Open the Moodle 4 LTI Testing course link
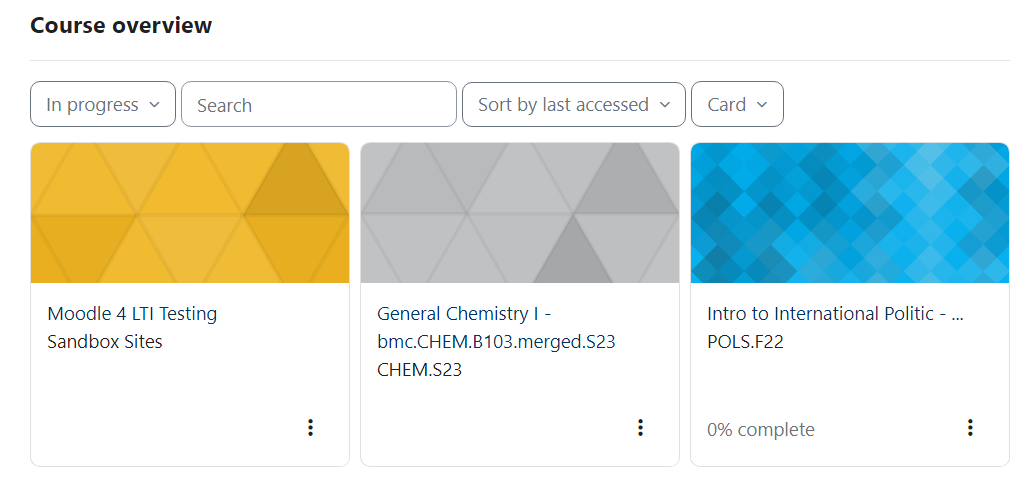Image resolution: width=1031 pixels, height=485 pixels. [x=132, y=314]
